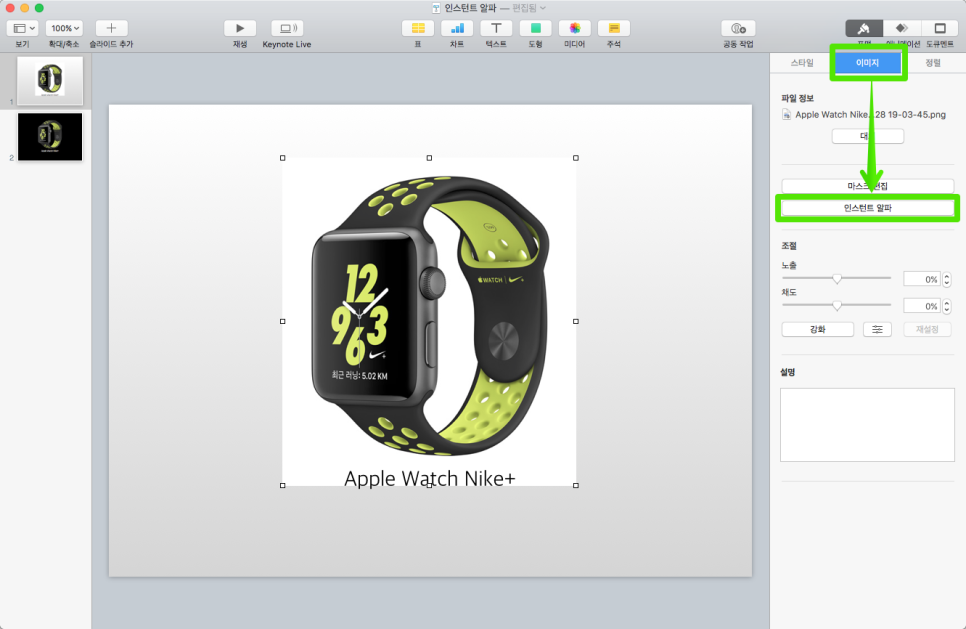Adjust the 노출 exposure slider
The width and height of the screenshot is (966, 629).
click(836, 278)
